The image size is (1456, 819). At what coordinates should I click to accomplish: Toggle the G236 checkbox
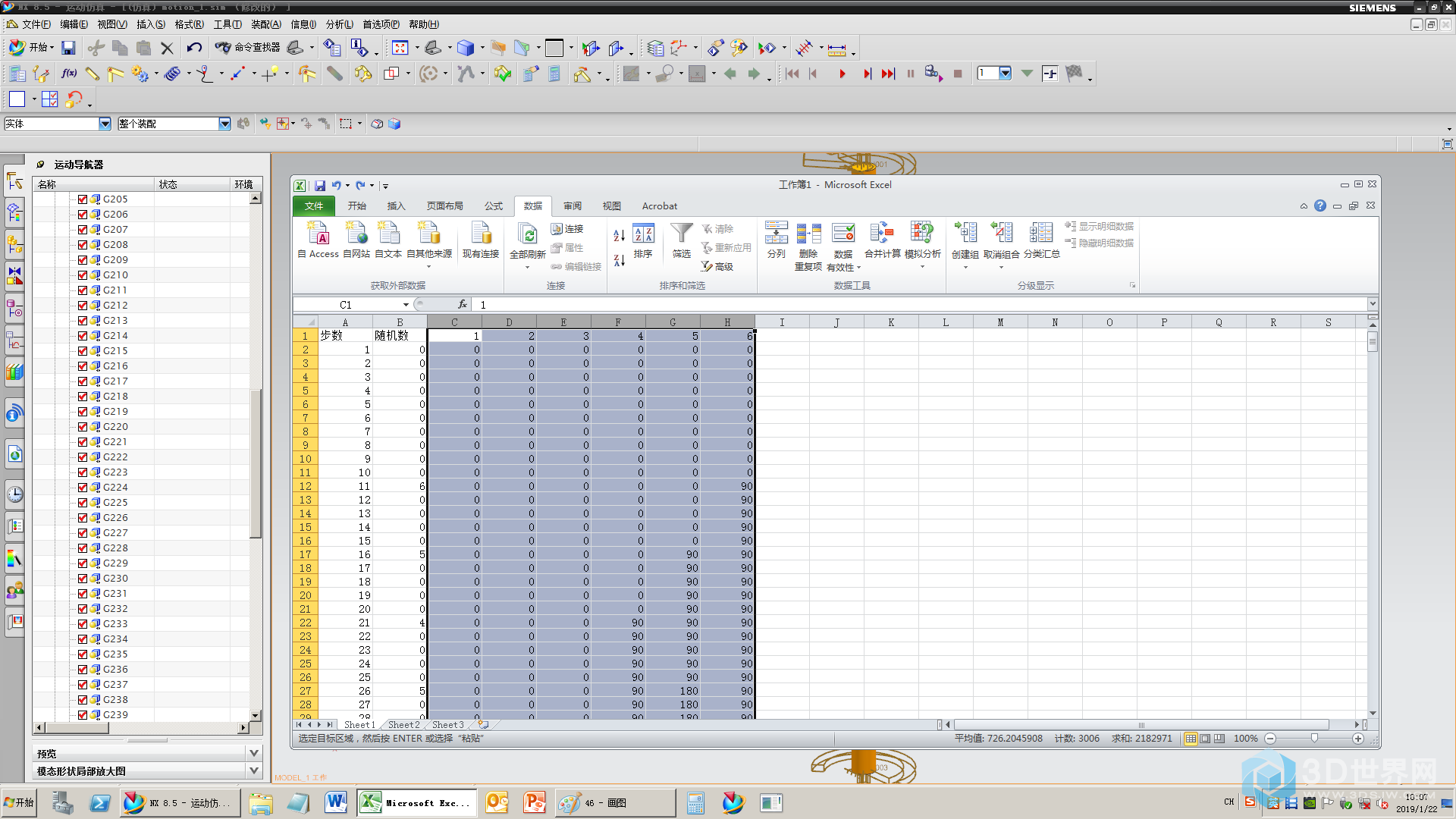click(83, 670)
